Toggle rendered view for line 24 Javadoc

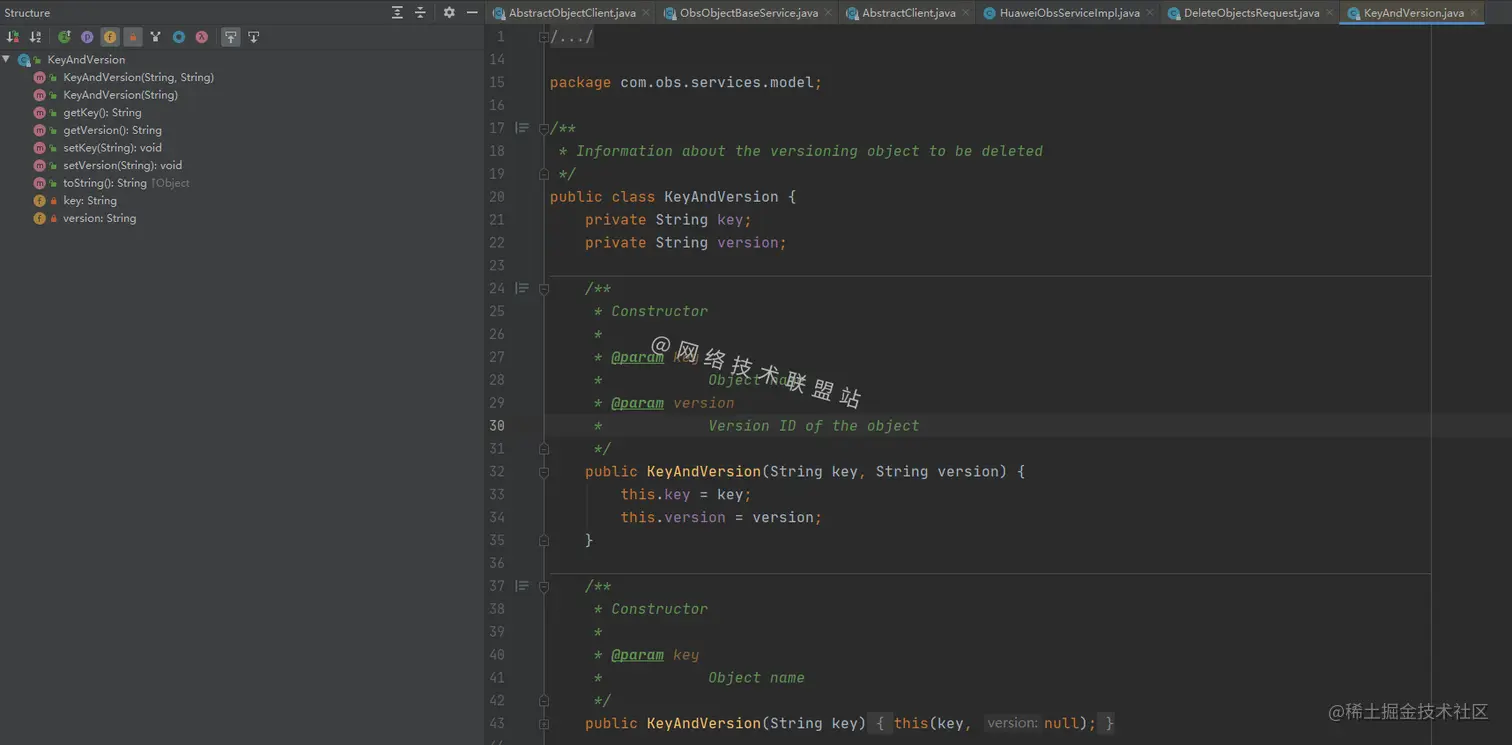tap(522, 289)
